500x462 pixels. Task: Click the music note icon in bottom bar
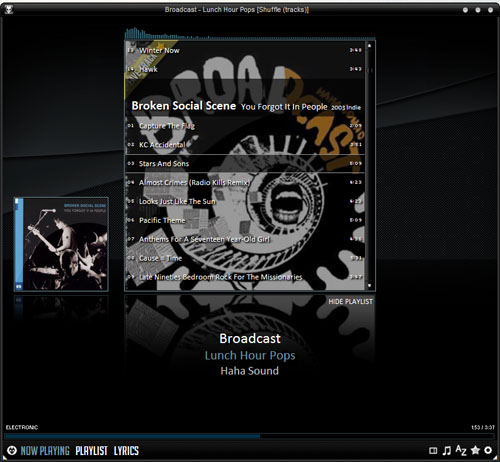446,451
